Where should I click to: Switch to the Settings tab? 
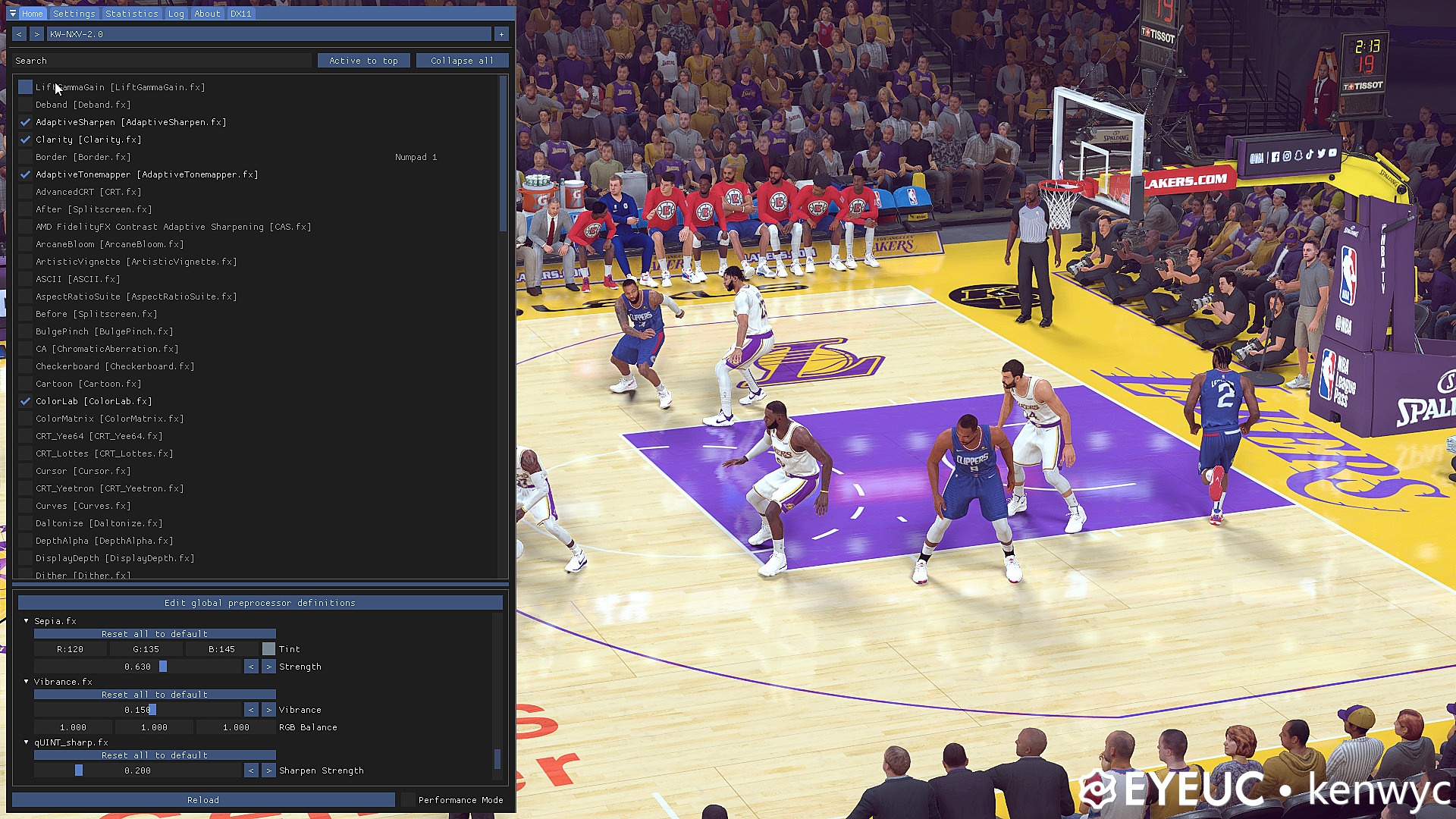(74, 14)
